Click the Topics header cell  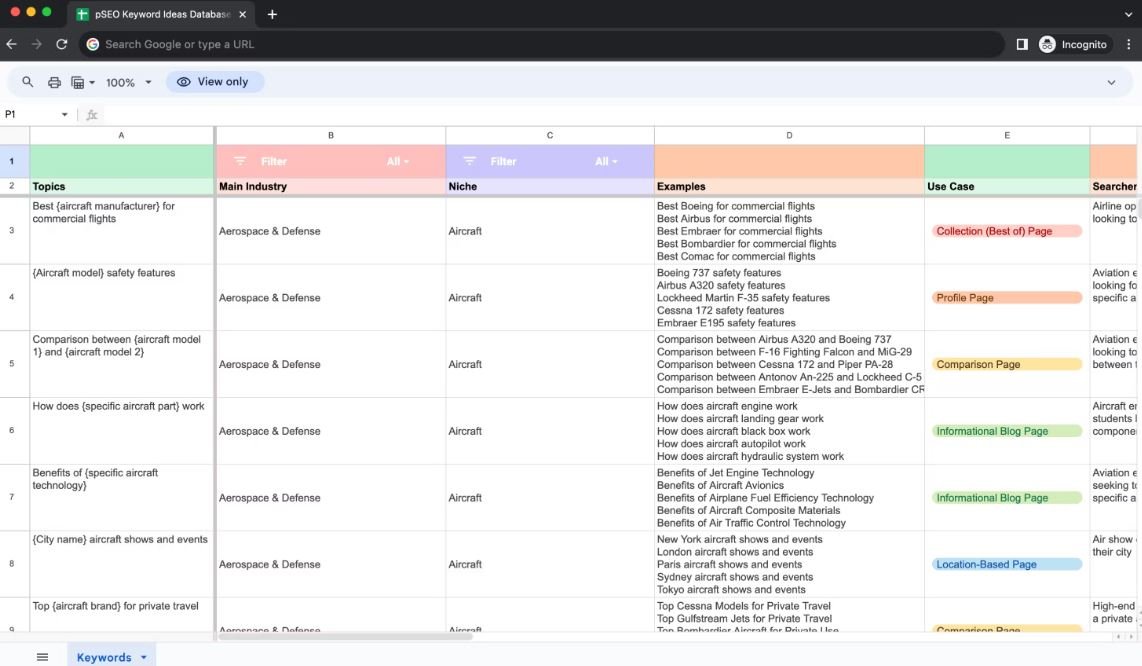click(x=122, y=187)
